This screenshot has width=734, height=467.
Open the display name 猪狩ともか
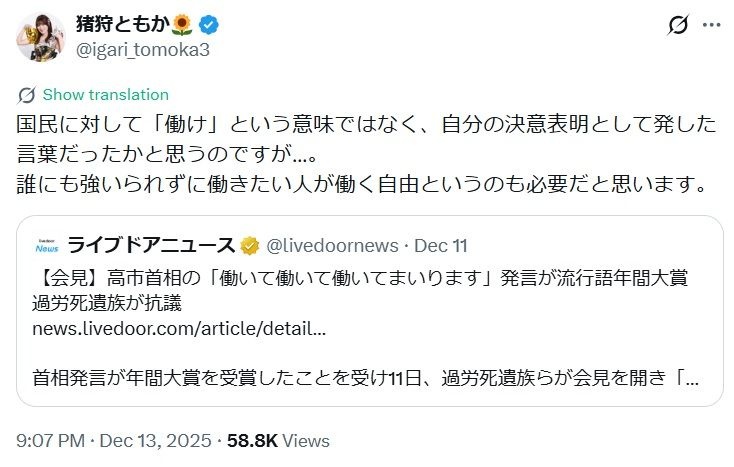(119, 24)
